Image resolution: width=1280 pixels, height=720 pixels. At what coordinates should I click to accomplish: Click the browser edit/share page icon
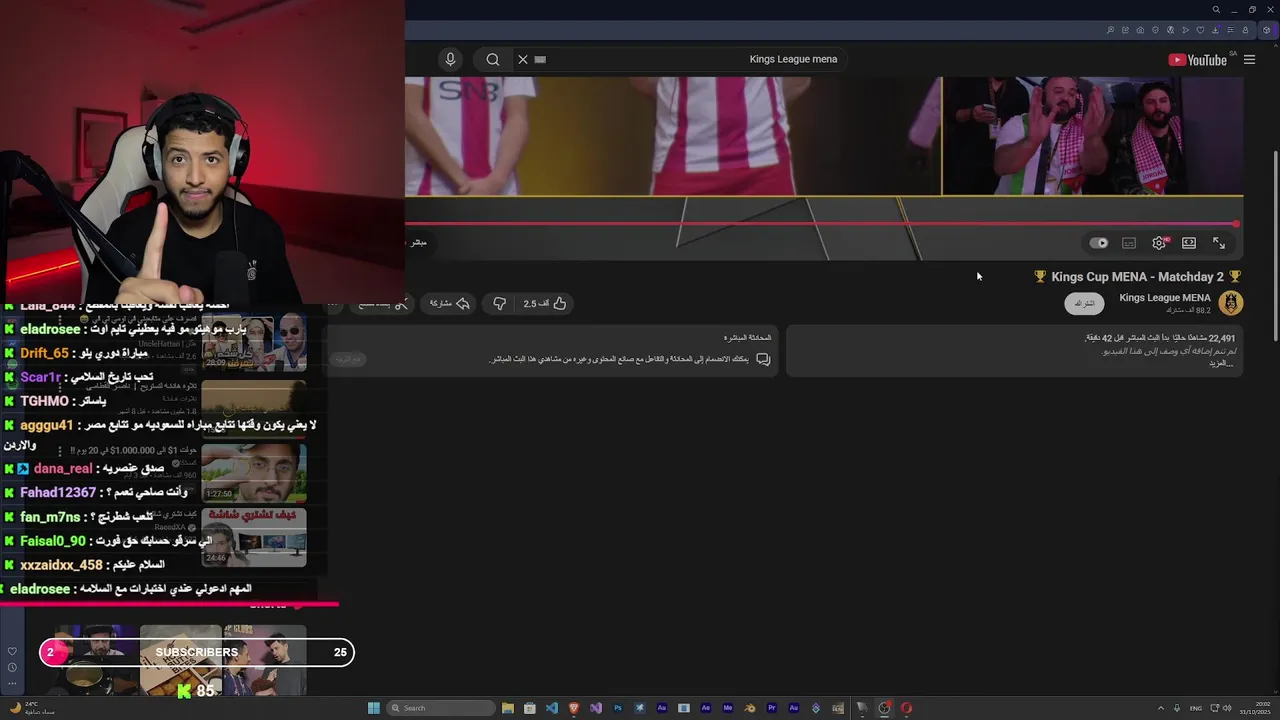[1125, 30]
